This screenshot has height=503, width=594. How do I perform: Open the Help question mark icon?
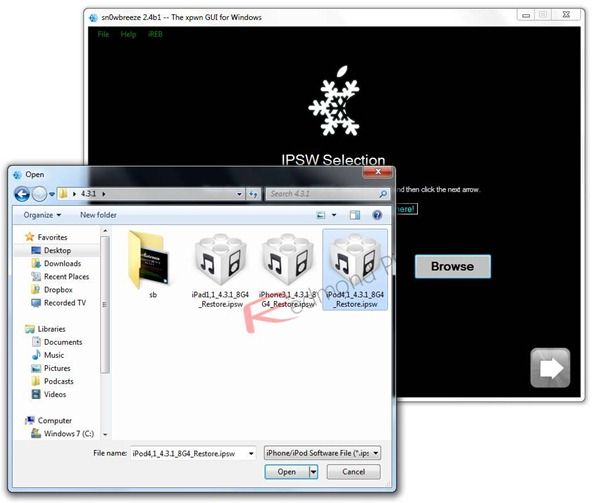[377, 215]
